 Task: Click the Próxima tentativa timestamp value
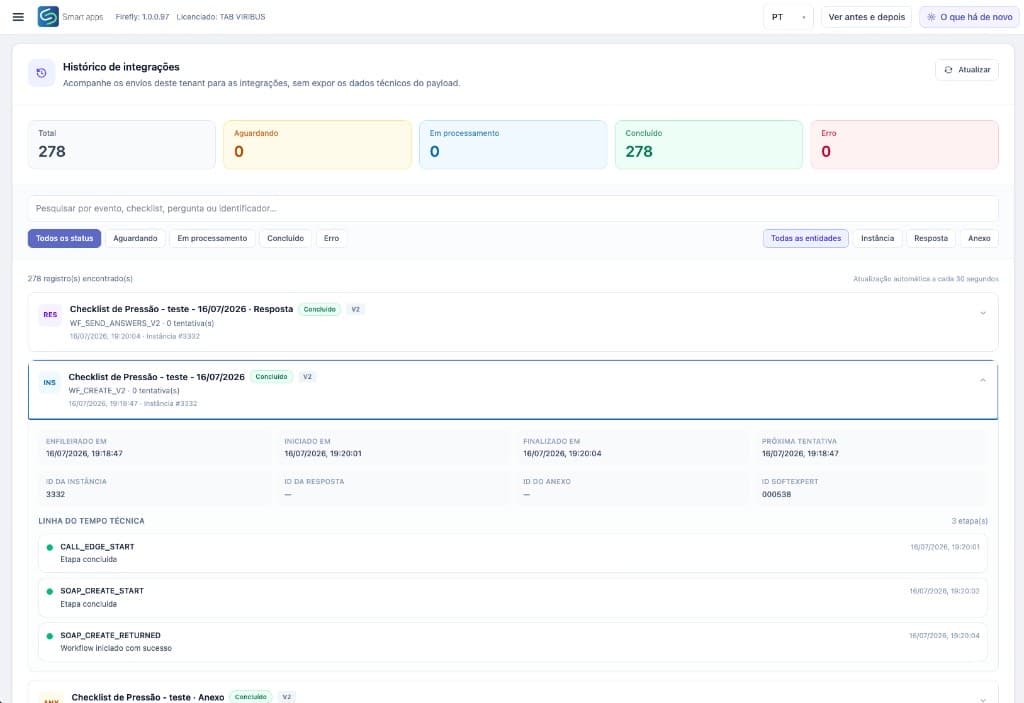pyautogui.click(x=800, y=453)
